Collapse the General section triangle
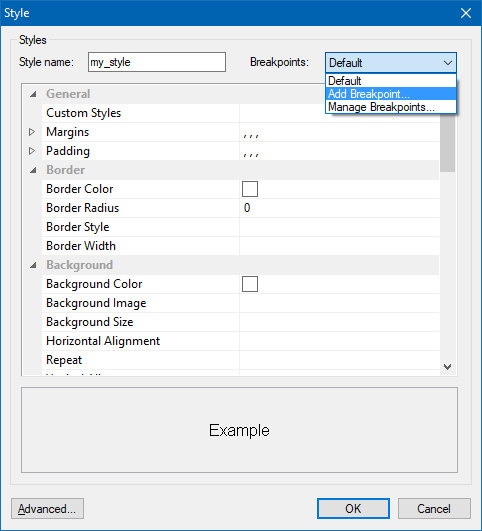Image resolution: width=482 pixels, height=531 pixels. tap(33, 94)
